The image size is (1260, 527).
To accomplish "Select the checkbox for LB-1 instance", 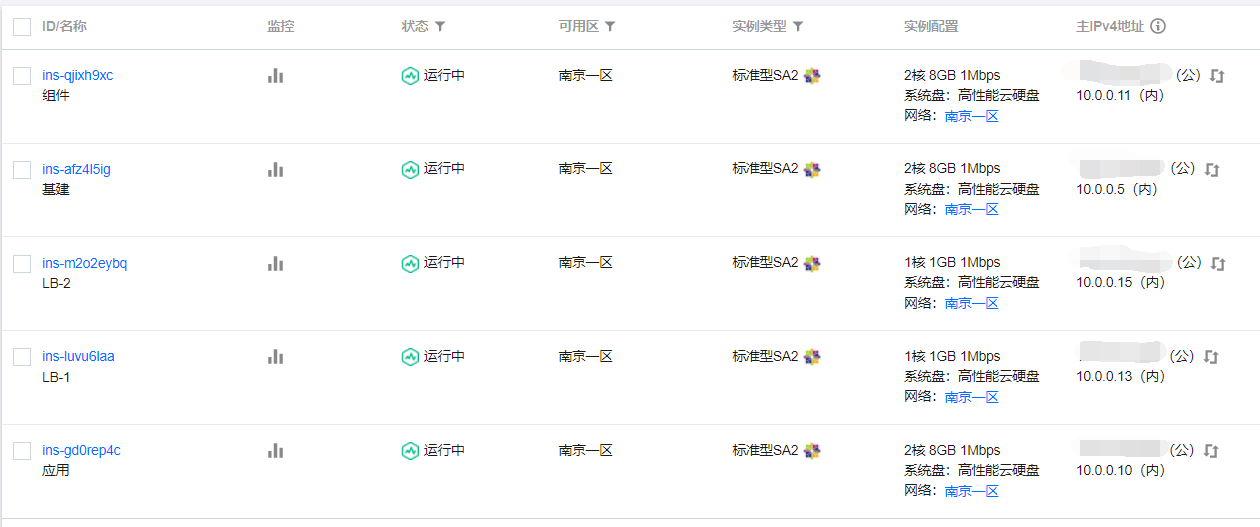I will [x=22, y=357].
